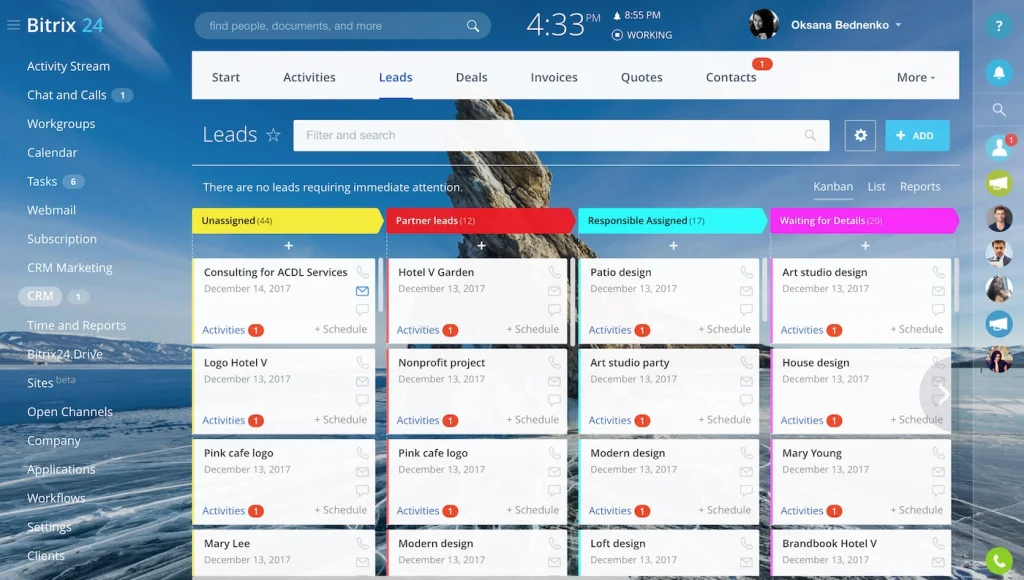
Task: Switch to the Deals tab
Action: click(471, 76)
